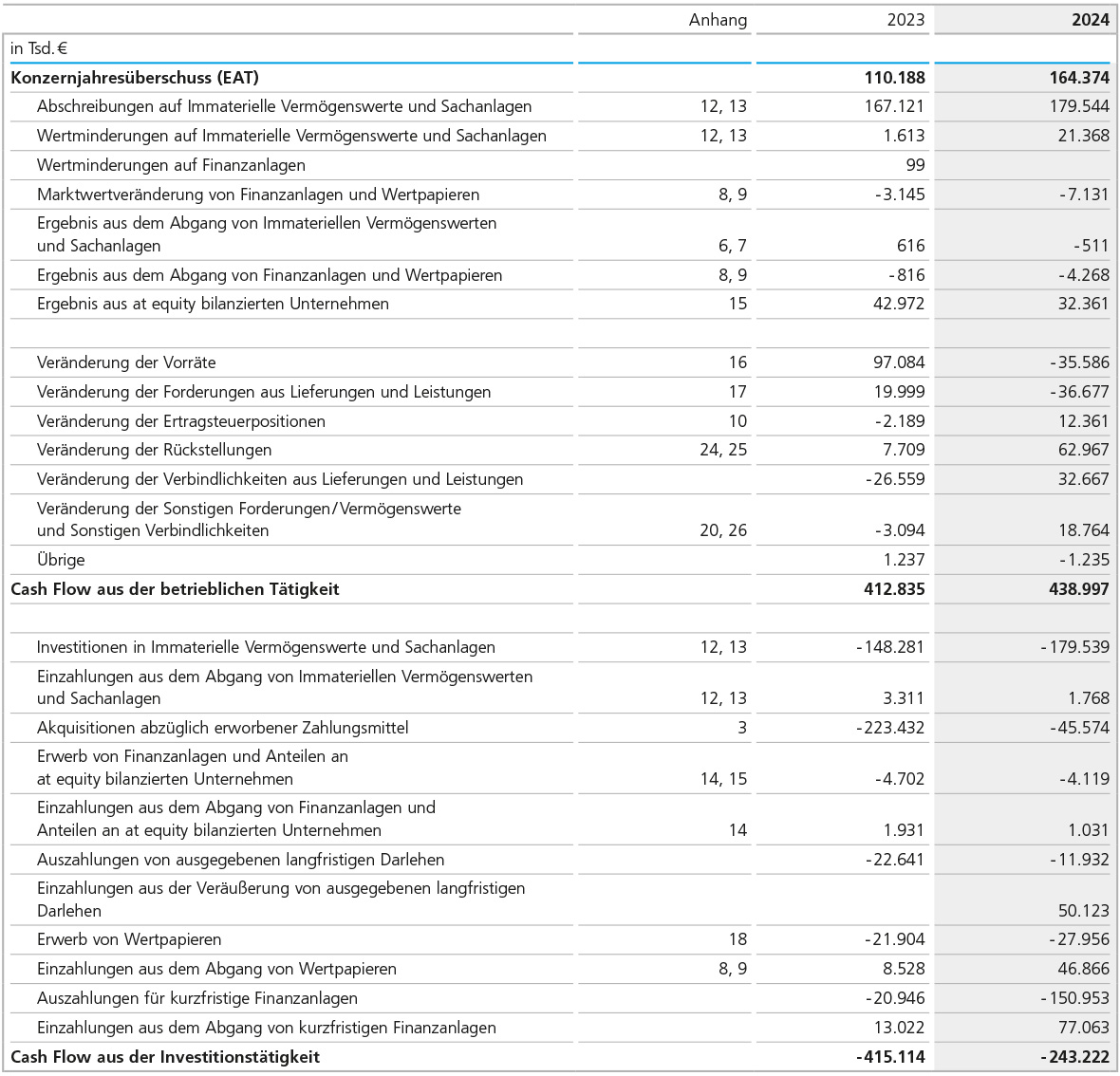Viewport: 1120px width, 1076px height.
Task: Select the Anhang column header
Action: 718,20
